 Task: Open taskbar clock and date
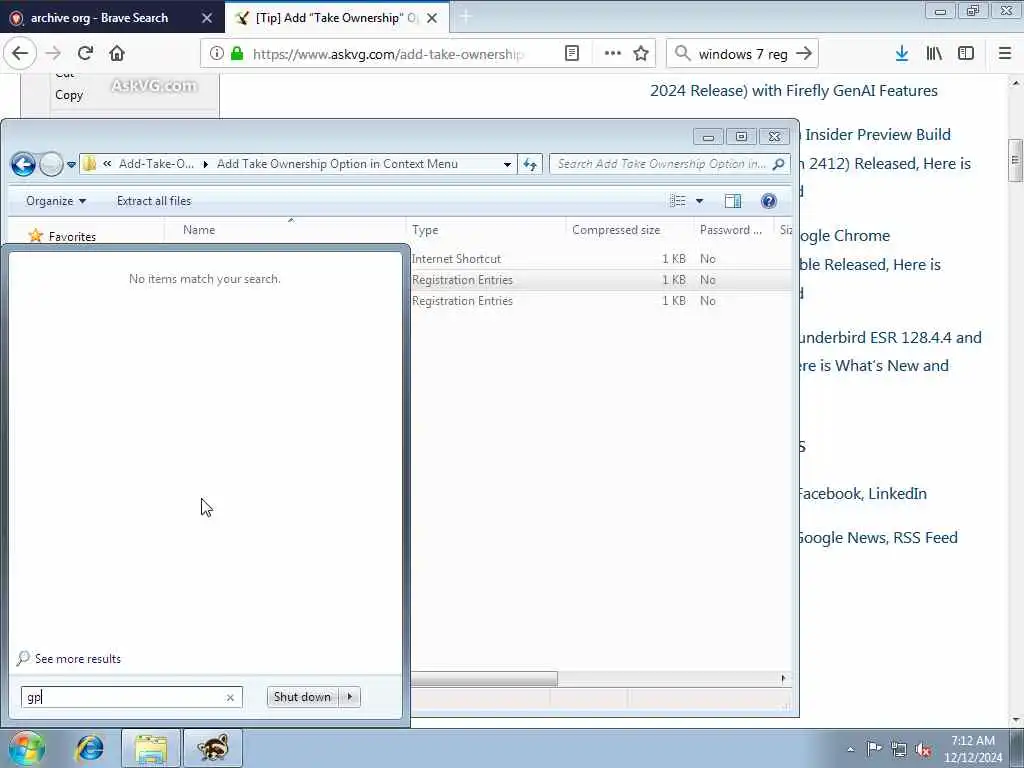(x=972, y=749)
